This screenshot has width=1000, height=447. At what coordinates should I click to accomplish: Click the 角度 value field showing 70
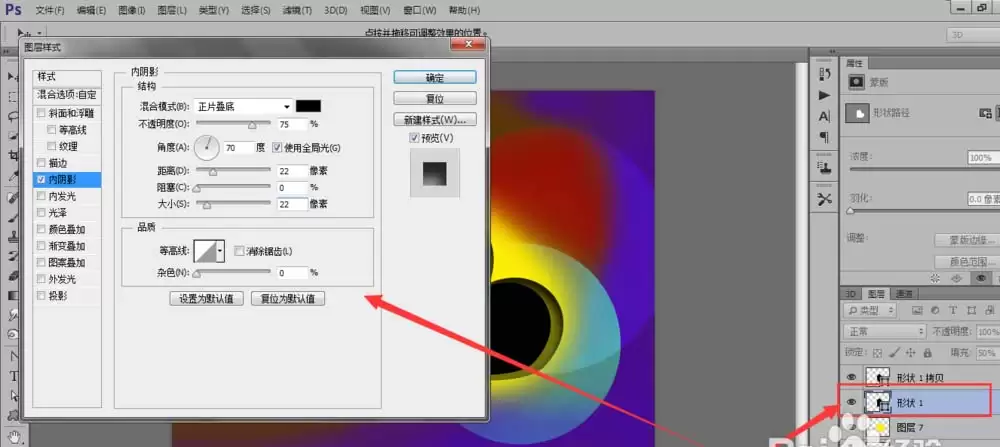click(x=237, y=148)
